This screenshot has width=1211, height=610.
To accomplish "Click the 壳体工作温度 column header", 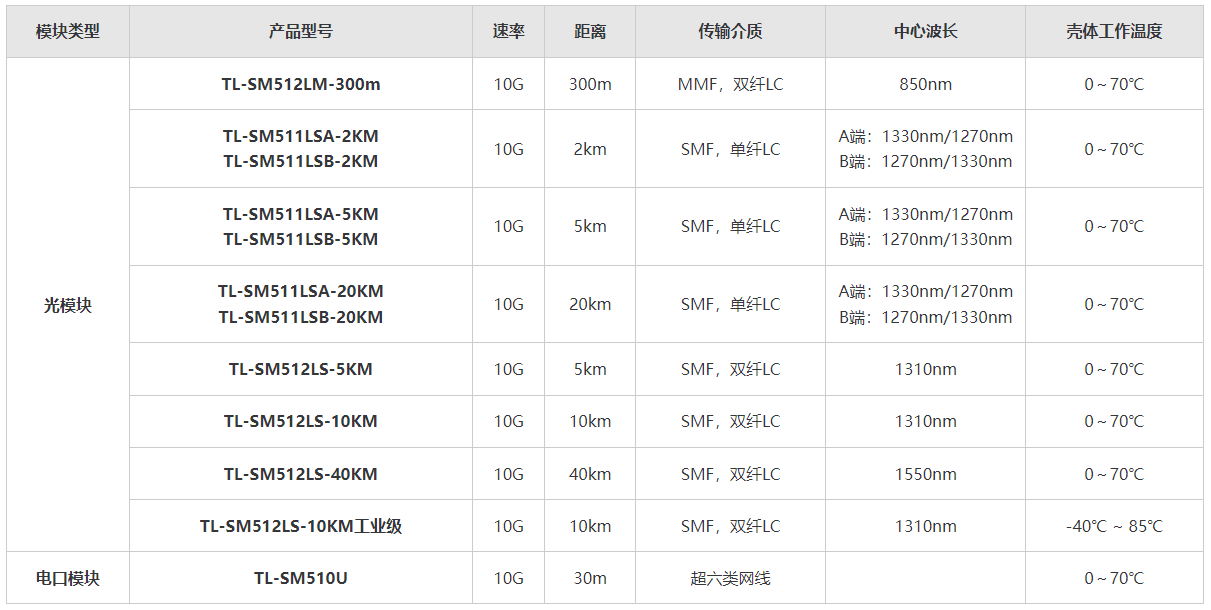I will click(x=1114, y=31).
